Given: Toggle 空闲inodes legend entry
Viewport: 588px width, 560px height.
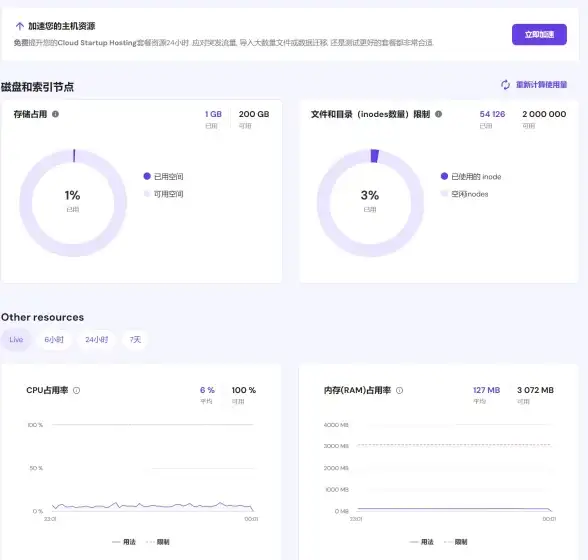Looking at the screenshot, I should click(464, 194).
